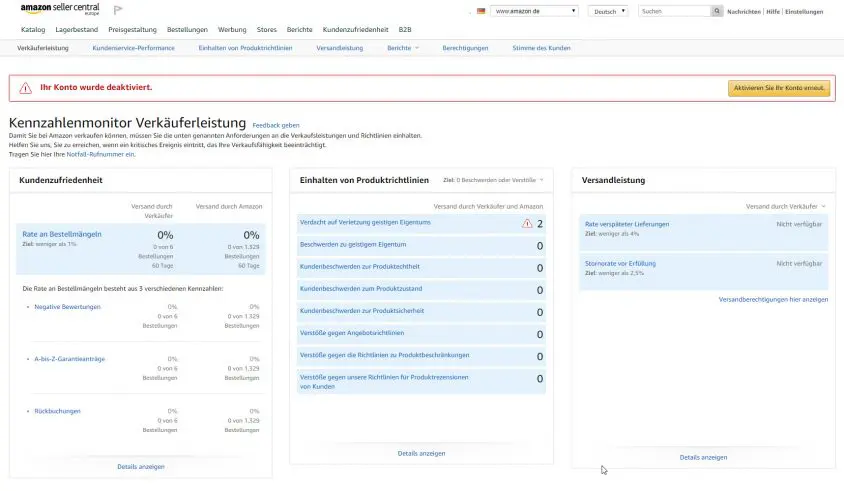Select the Einhalten von Produktrichtlinien tab
Viewport: 844px width, 491px height.
245,48
